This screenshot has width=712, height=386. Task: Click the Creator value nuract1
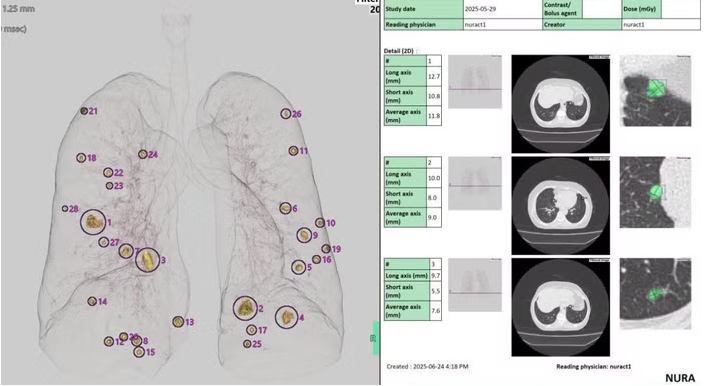633,25
